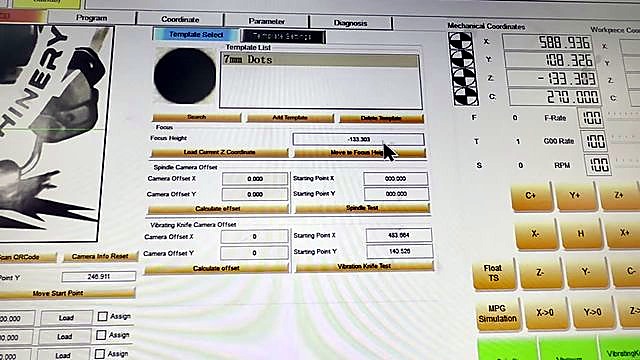Check the third Assign checkbox

pos(100,354)
